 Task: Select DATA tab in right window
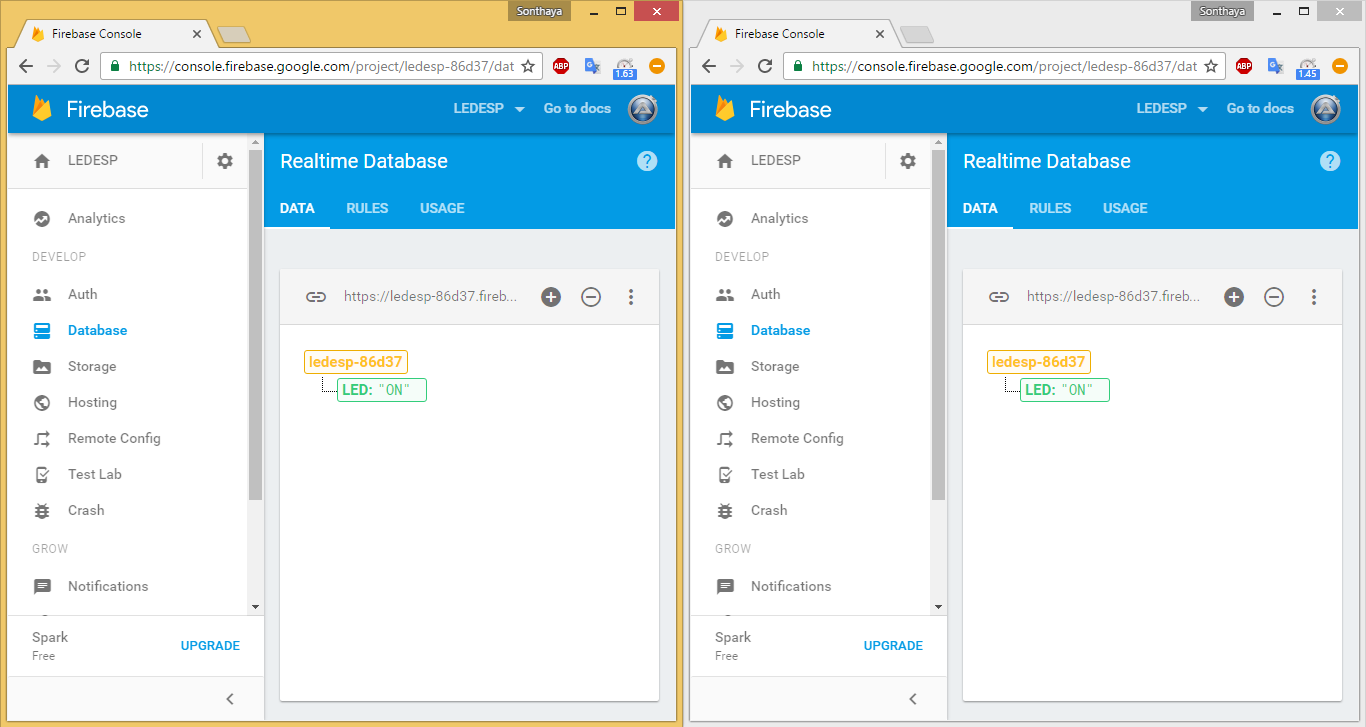pos(980,208)
